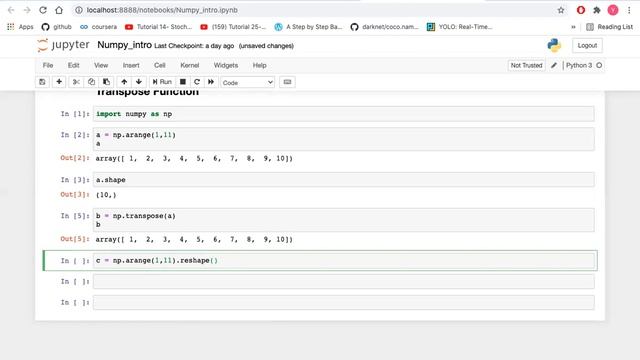Open YOLO: Real-Time... bookmark
The image size is (640, 360).
460,27
